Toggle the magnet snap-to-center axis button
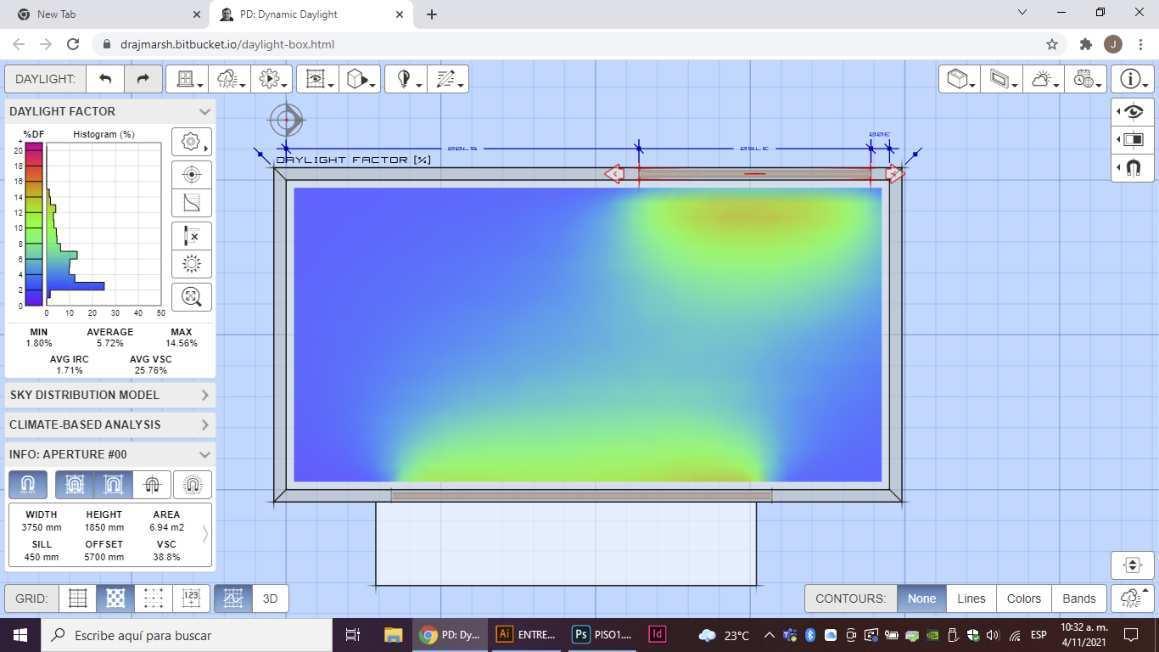The width and height of the screenshot is (1159, 652). click(152, 485)
